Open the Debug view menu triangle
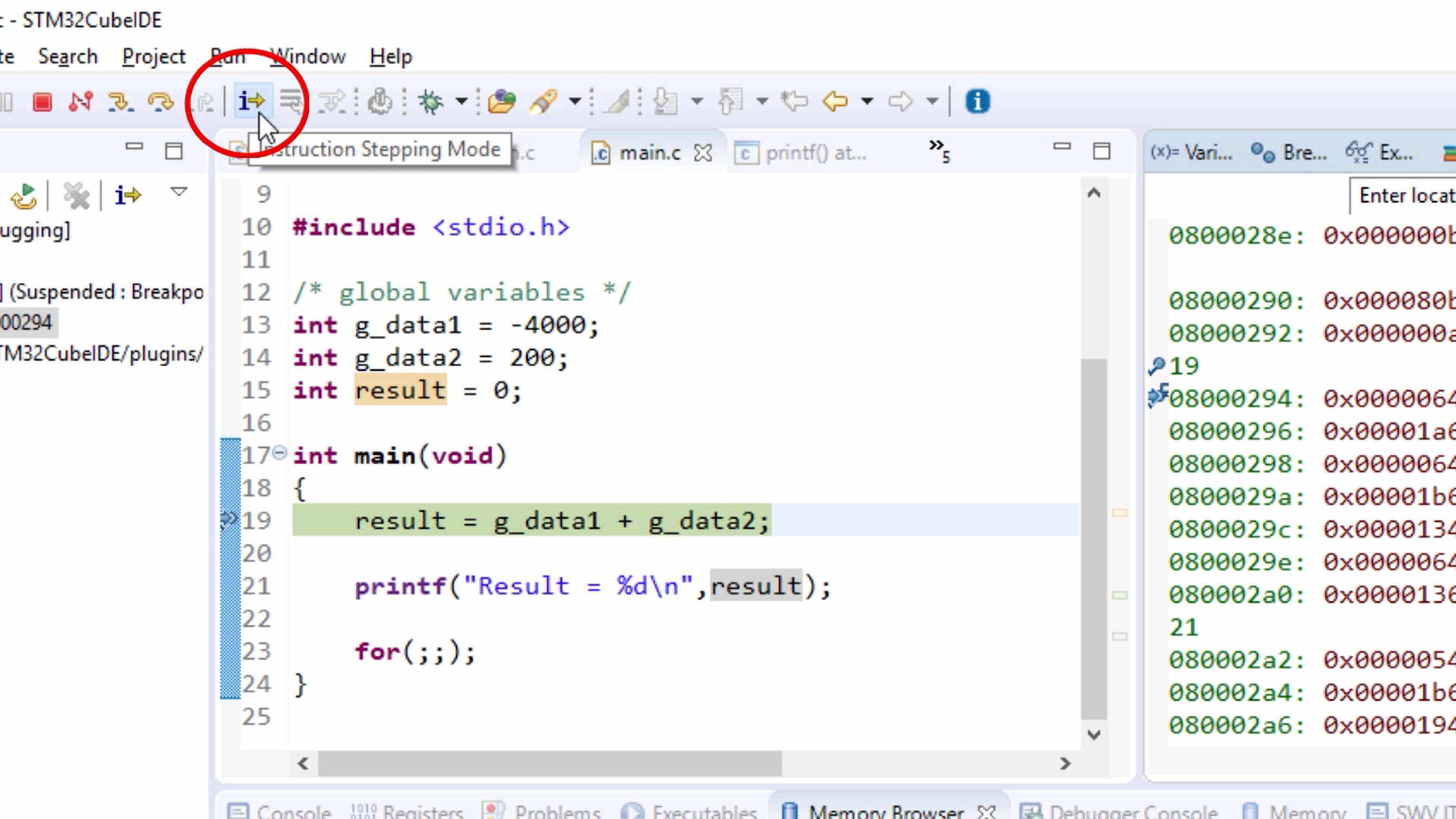Viewport: 1456px width, 819px height. tap(179, 193)
